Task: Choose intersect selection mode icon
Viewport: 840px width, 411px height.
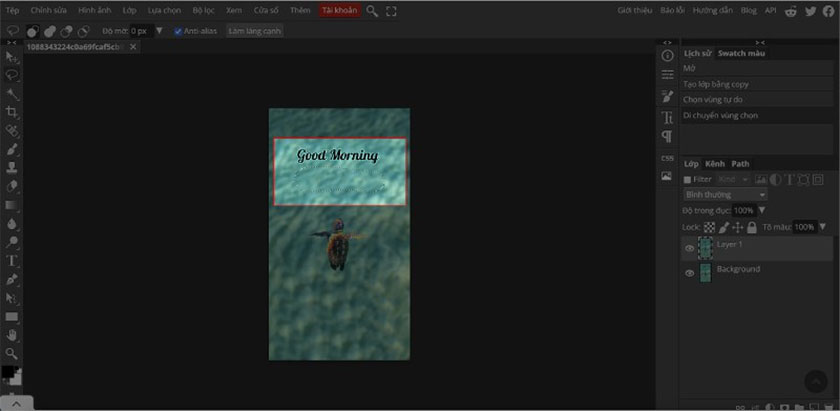Action: coord(83,32)
